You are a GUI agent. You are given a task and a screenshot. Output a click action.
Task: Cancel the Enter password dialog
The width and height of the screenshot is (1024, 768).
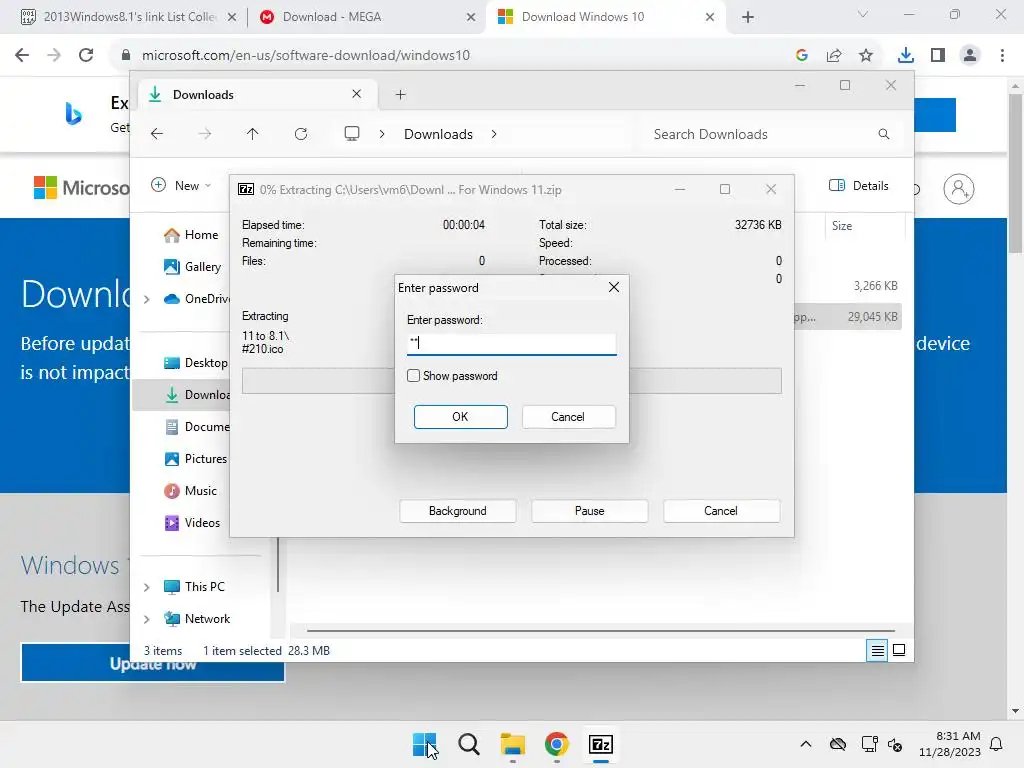[x=568, y=417]
